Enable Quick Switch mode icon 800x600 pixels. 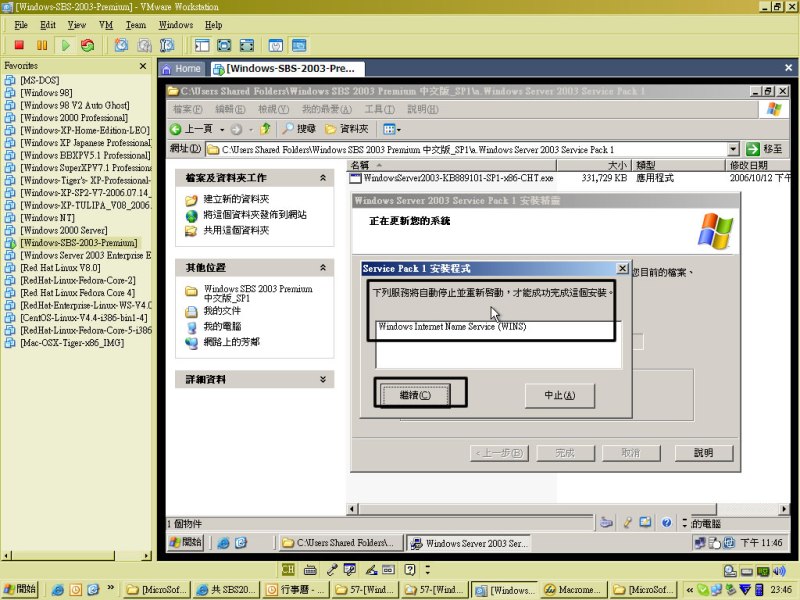coord(247,45)
